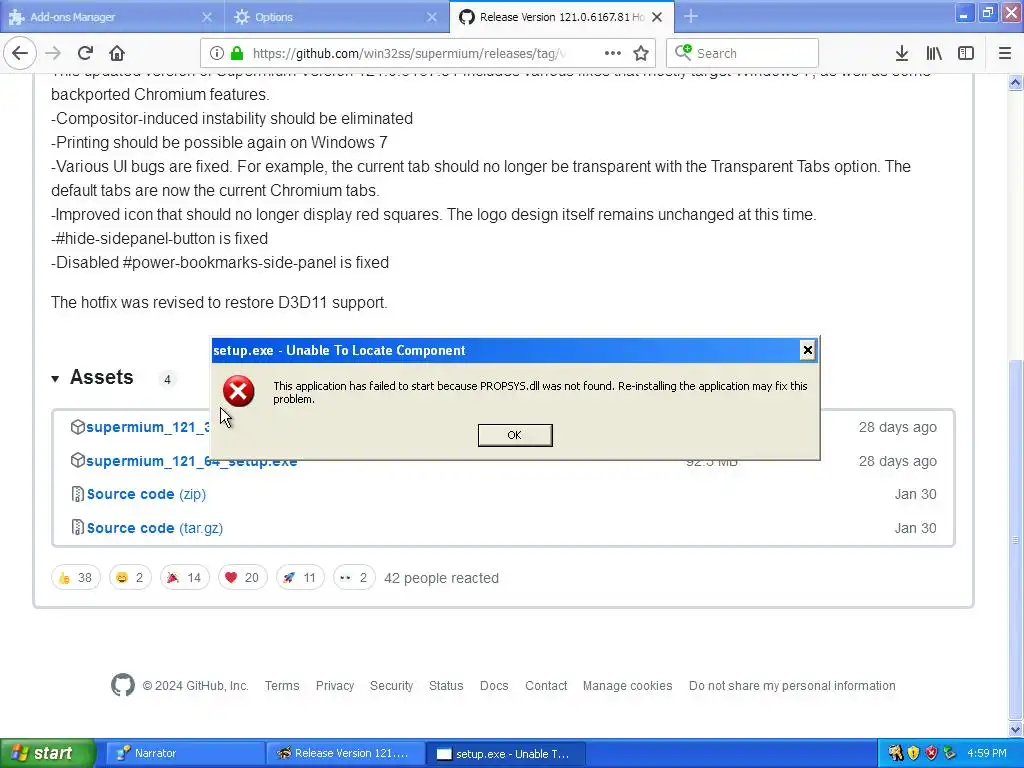Screen dimensions: 1024x768
Task: Open the Windows Start menu
Action: coord(47,753)
